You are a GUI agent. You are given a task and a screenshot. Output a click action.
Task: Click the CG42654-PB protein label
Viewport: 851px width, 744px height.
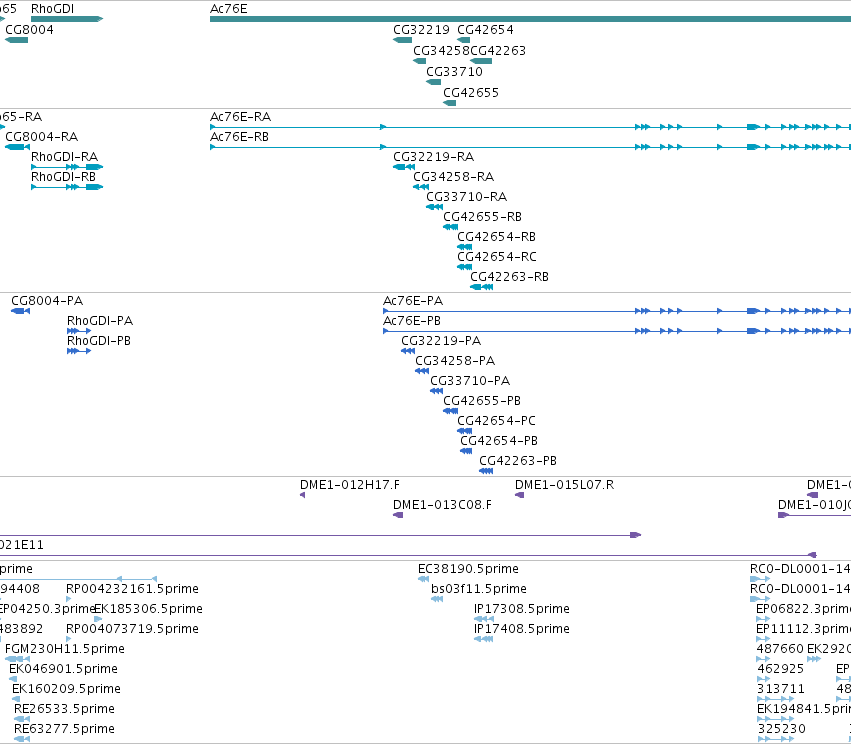499,441
